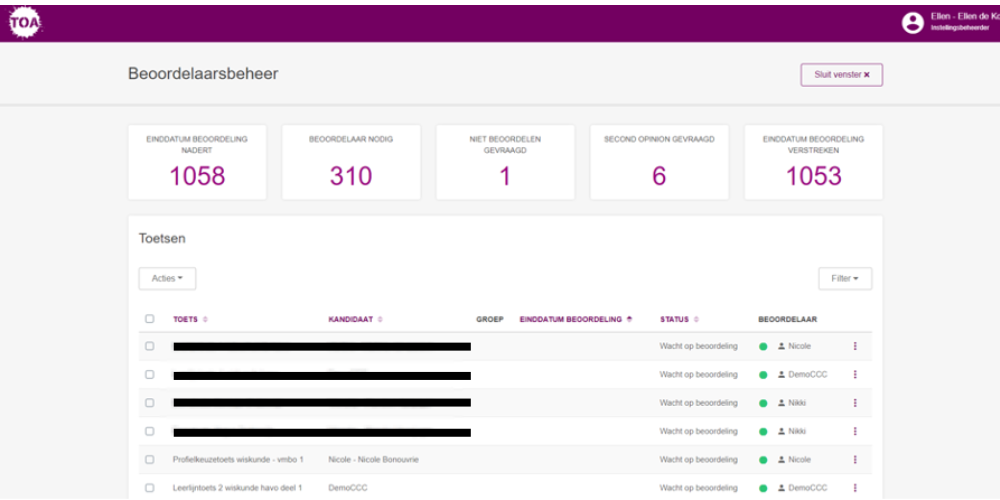
Task: Open the three-dot menu for the Profielkeuzetoets wiskunde row
Action: [x=855, y=459]
